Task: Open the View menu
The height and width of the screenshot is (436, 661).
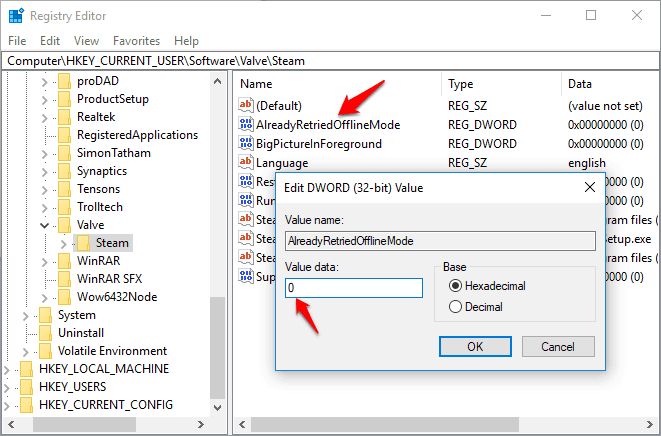Action: click(86, 41)
